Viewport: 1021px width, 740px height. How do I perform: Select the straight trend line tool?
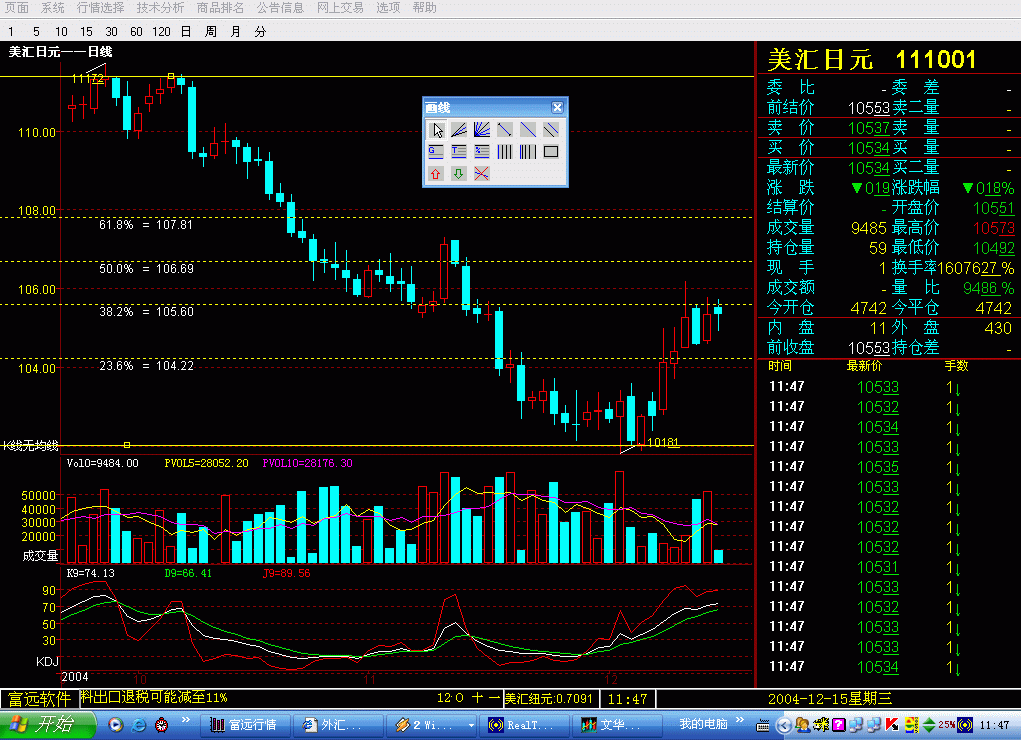point(527,130)
